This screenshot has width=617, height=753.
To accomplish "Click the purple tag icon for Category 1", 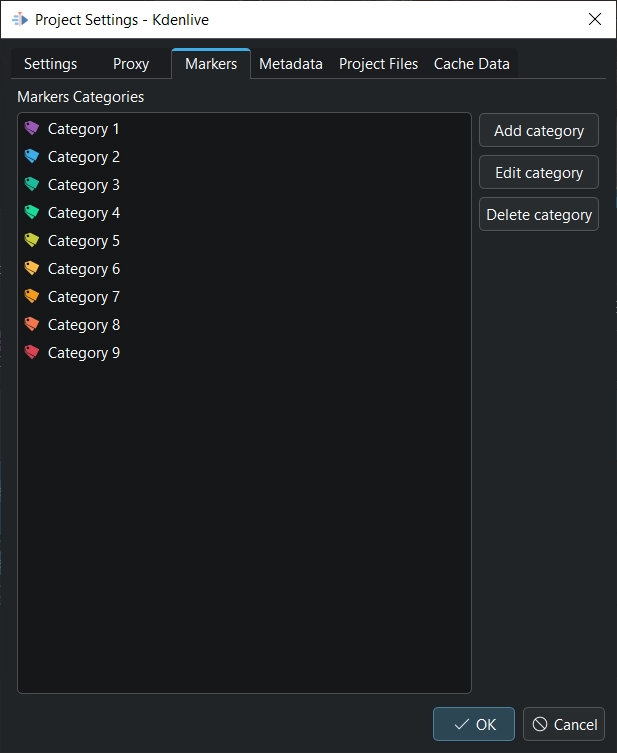I will point(32,129).
